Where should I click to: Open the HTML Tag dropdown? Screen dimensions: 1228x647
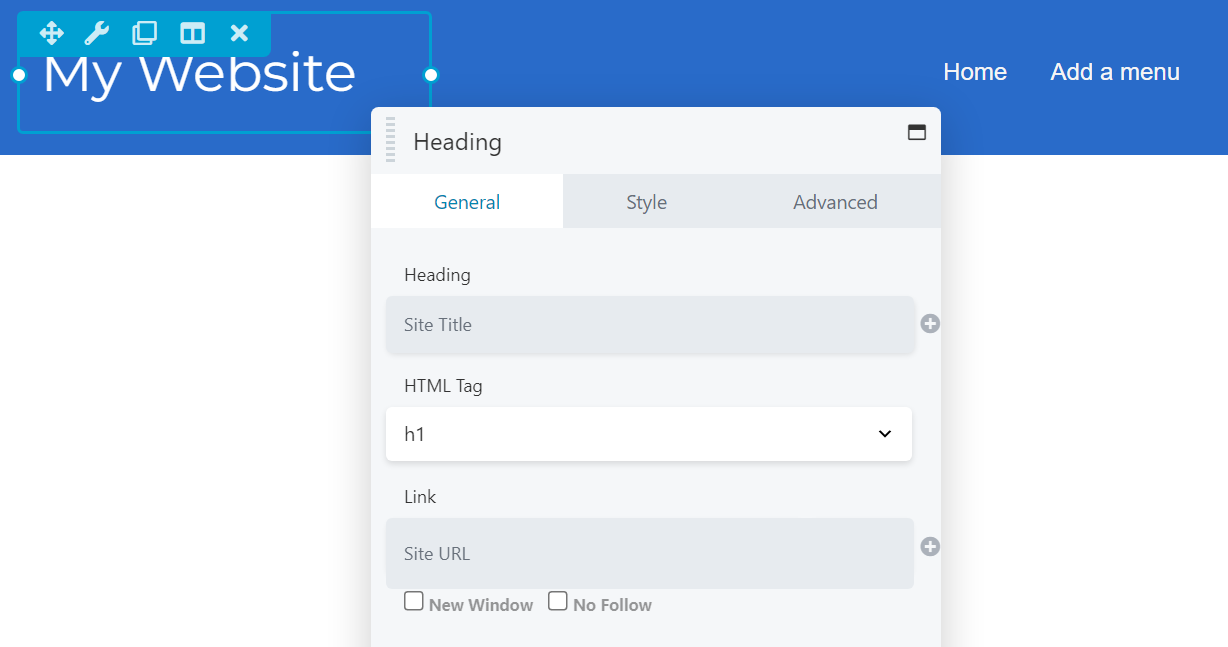(648, 434)
